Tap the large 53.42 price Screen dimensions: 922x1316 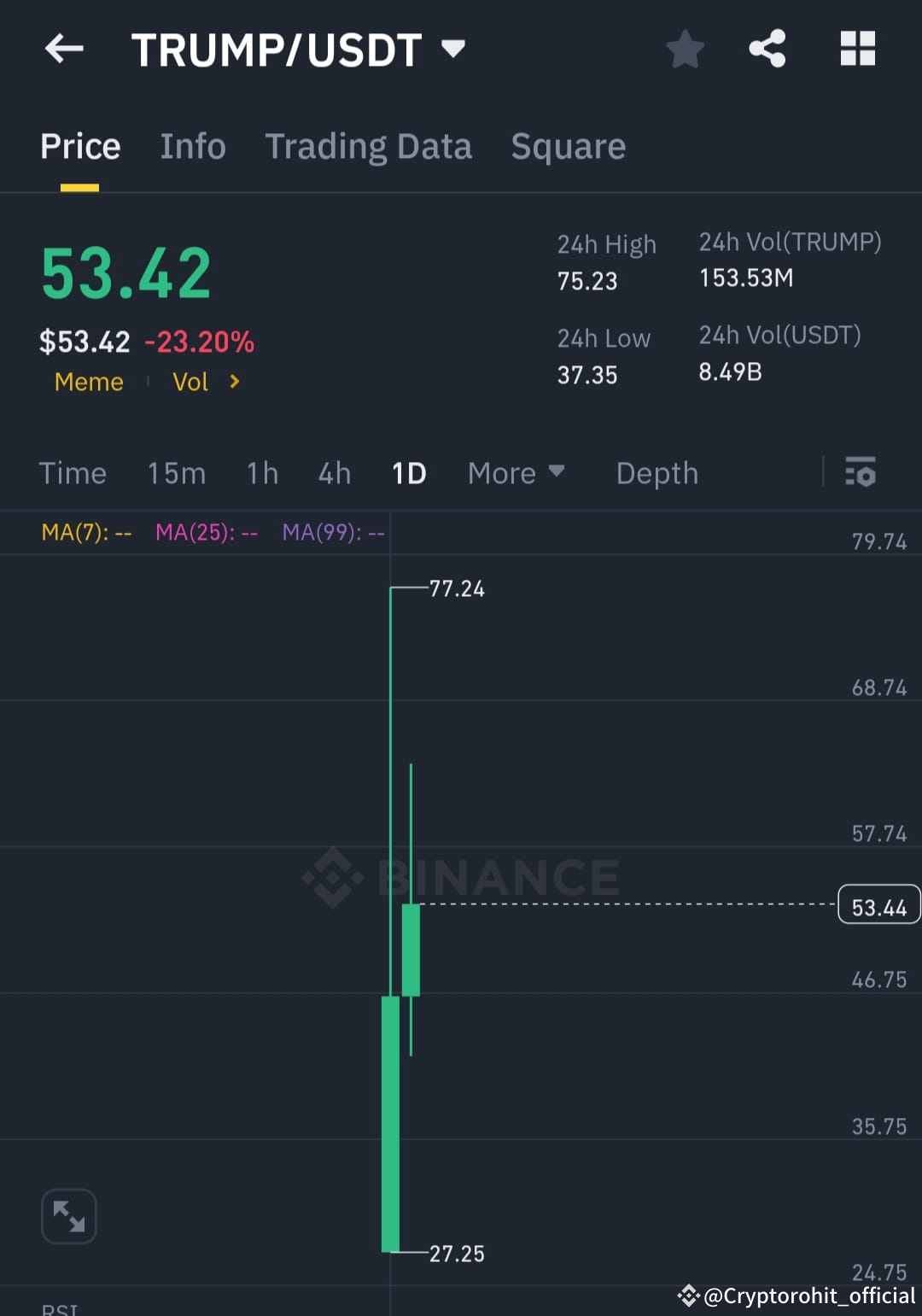pos(126,274)
